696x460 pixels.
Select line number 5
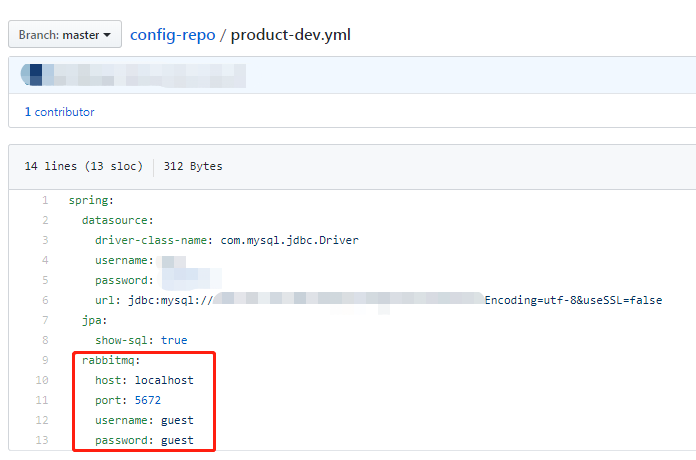(x=45, y=280)
